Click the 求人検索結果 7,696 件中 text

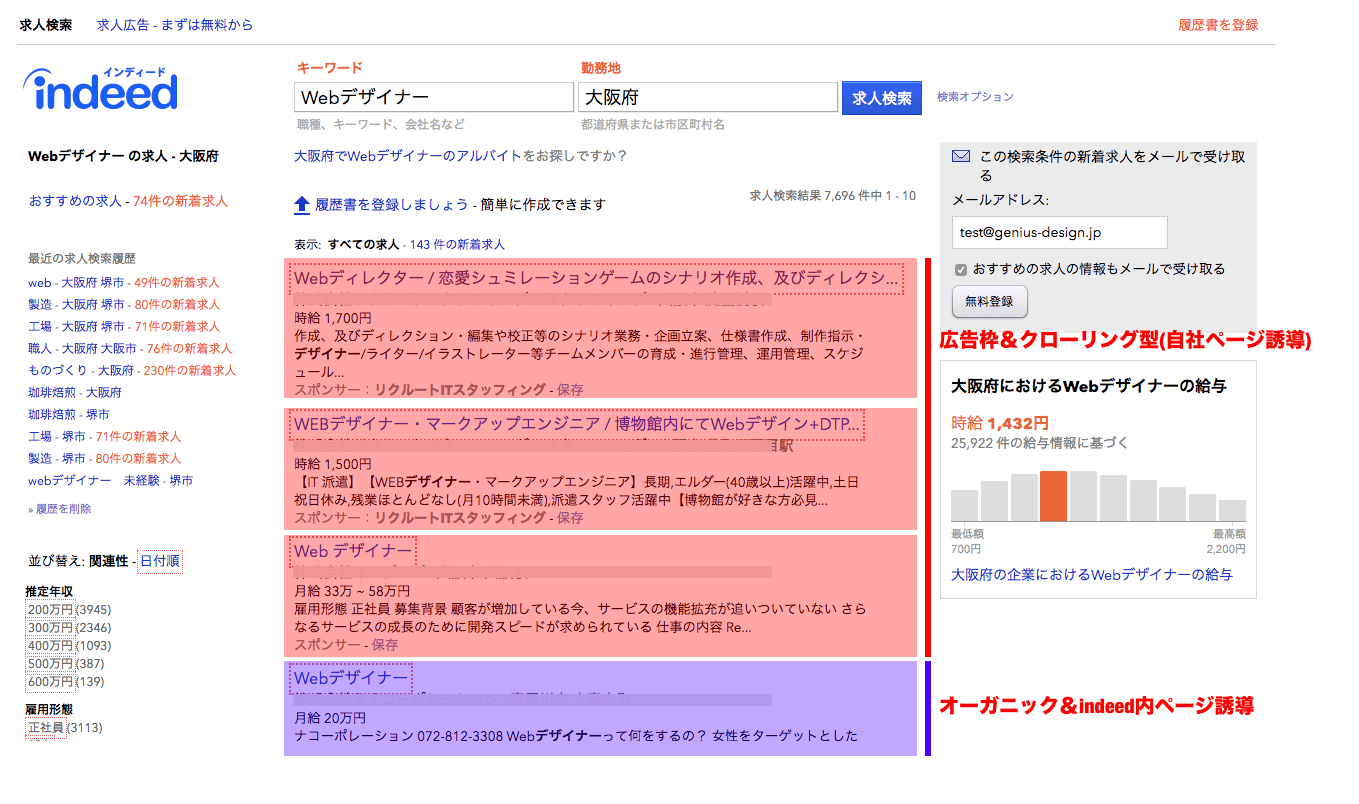point(832,196)
